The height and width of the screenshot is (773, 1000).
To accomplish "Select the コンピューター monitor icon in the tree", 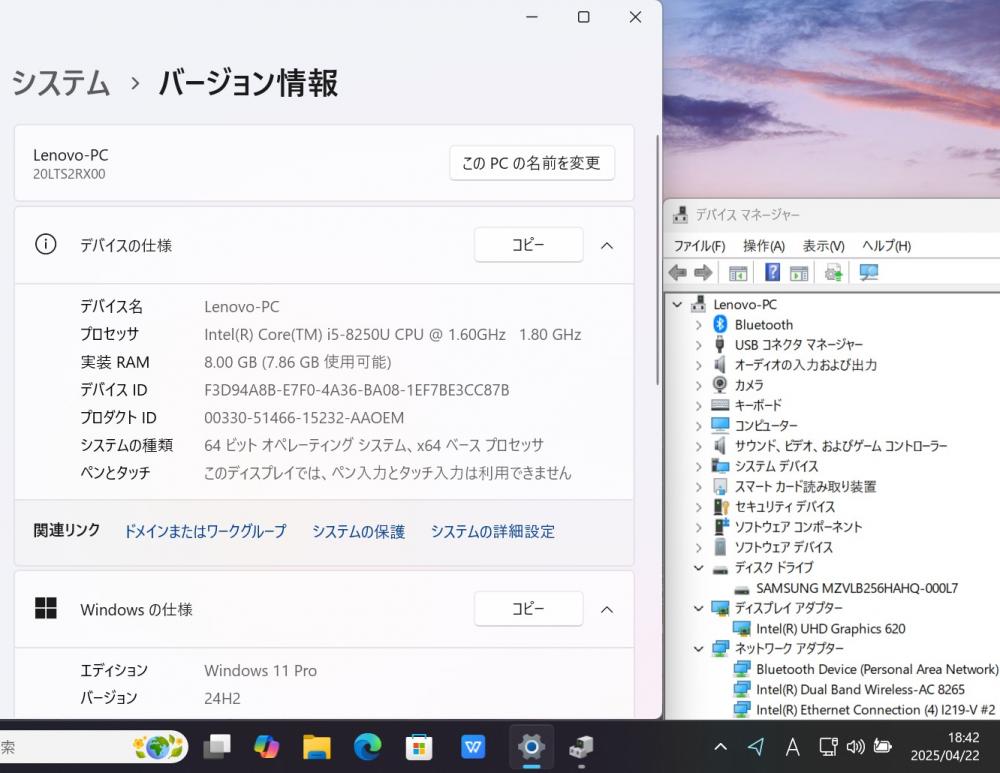I will click(x=720, y=425).
